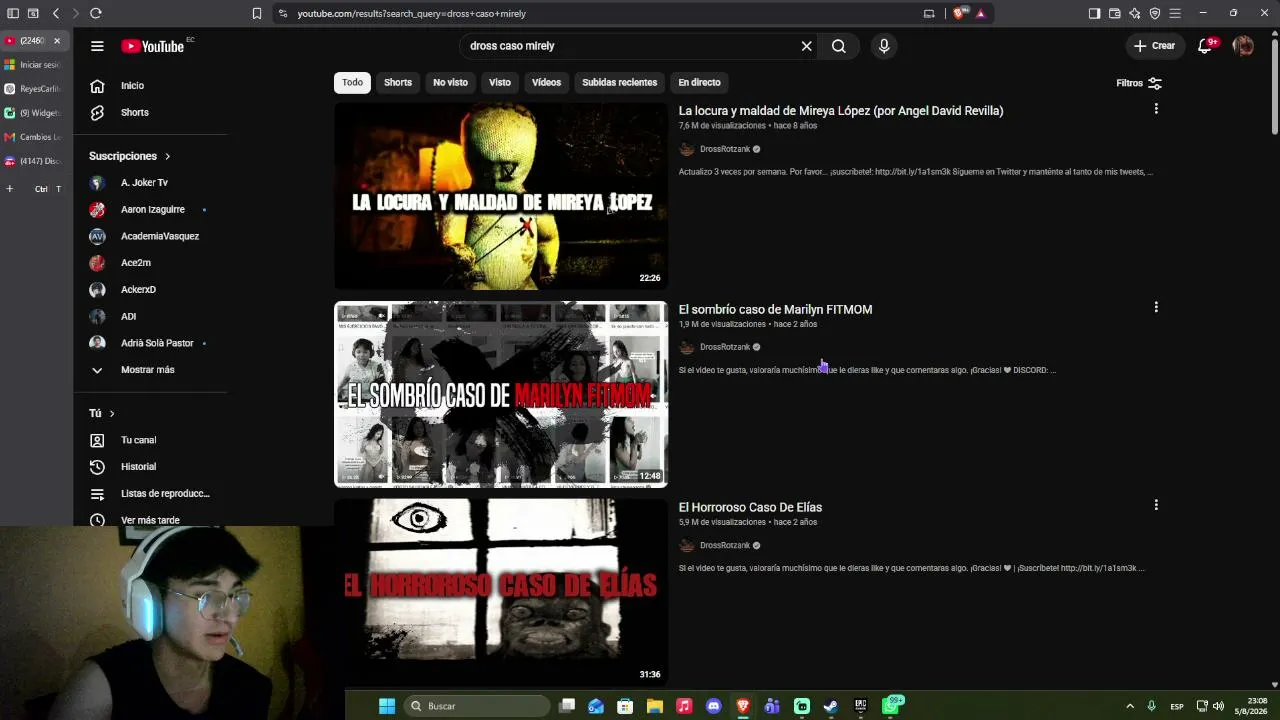
Task: Open the Brave Shields lion icon
Action: [x=960, y=13]
